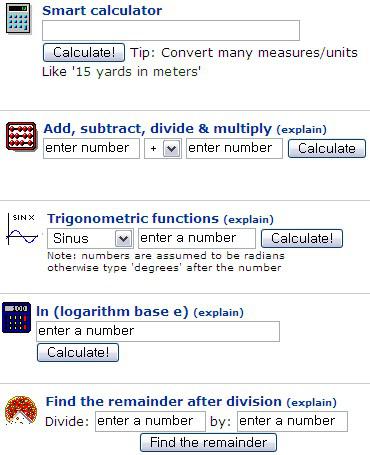Focus the ln enter a number field
The height and width of the screenshot is (455, 370).
point(158,331)
